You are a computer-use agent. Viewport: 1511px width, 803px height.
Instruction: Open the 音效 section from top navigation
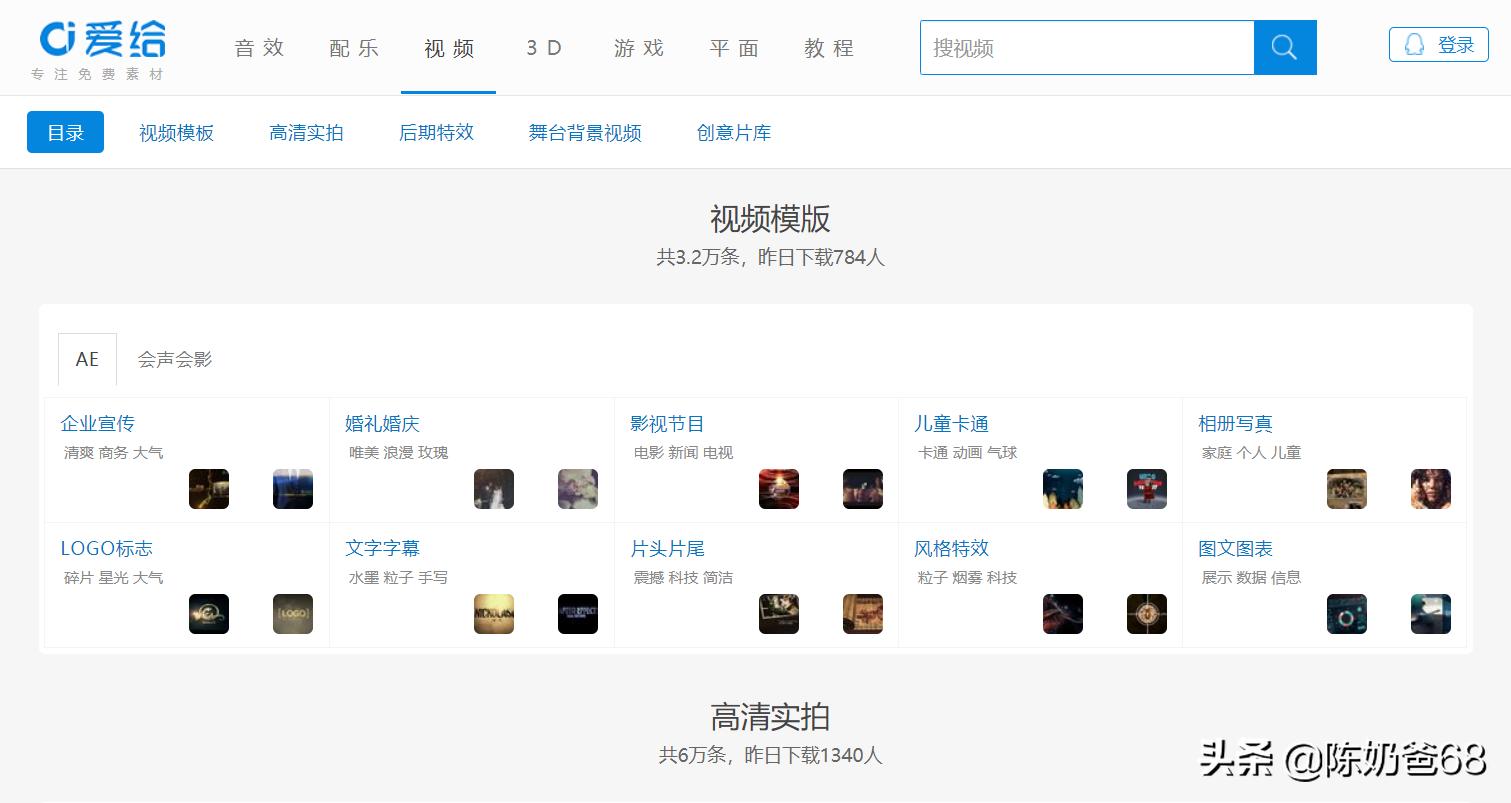point(258,47)
